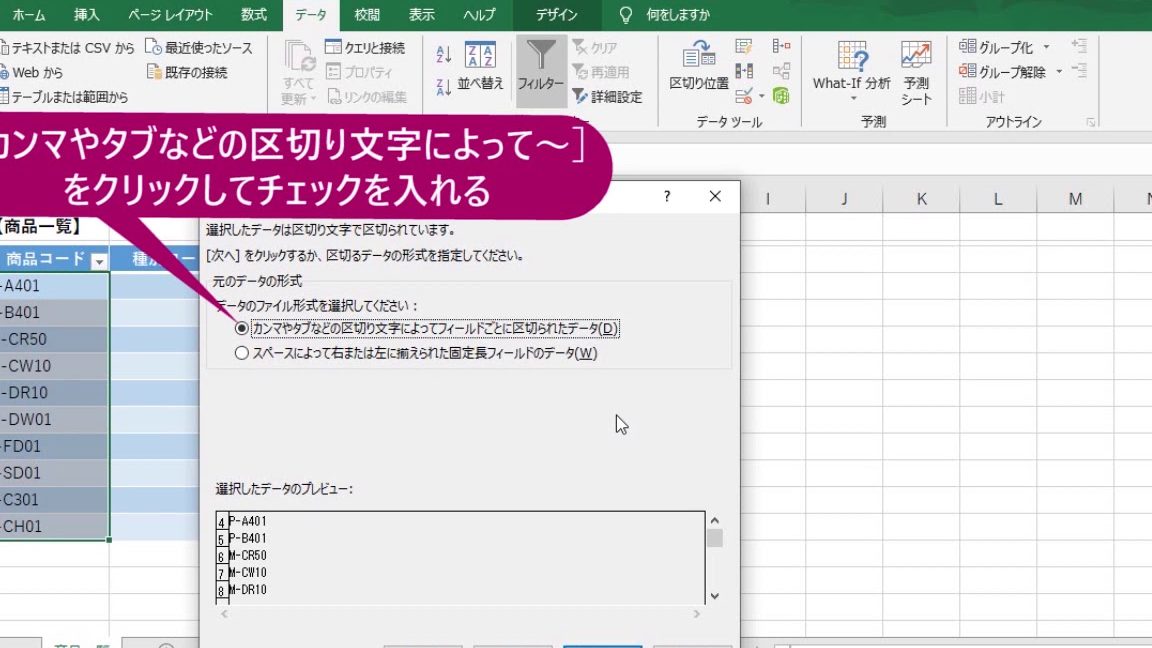The width and height of the screenshot is (1152, 648).
Task: Expand the グループ化 dropdown arrow
Action: click(1046, 47)
